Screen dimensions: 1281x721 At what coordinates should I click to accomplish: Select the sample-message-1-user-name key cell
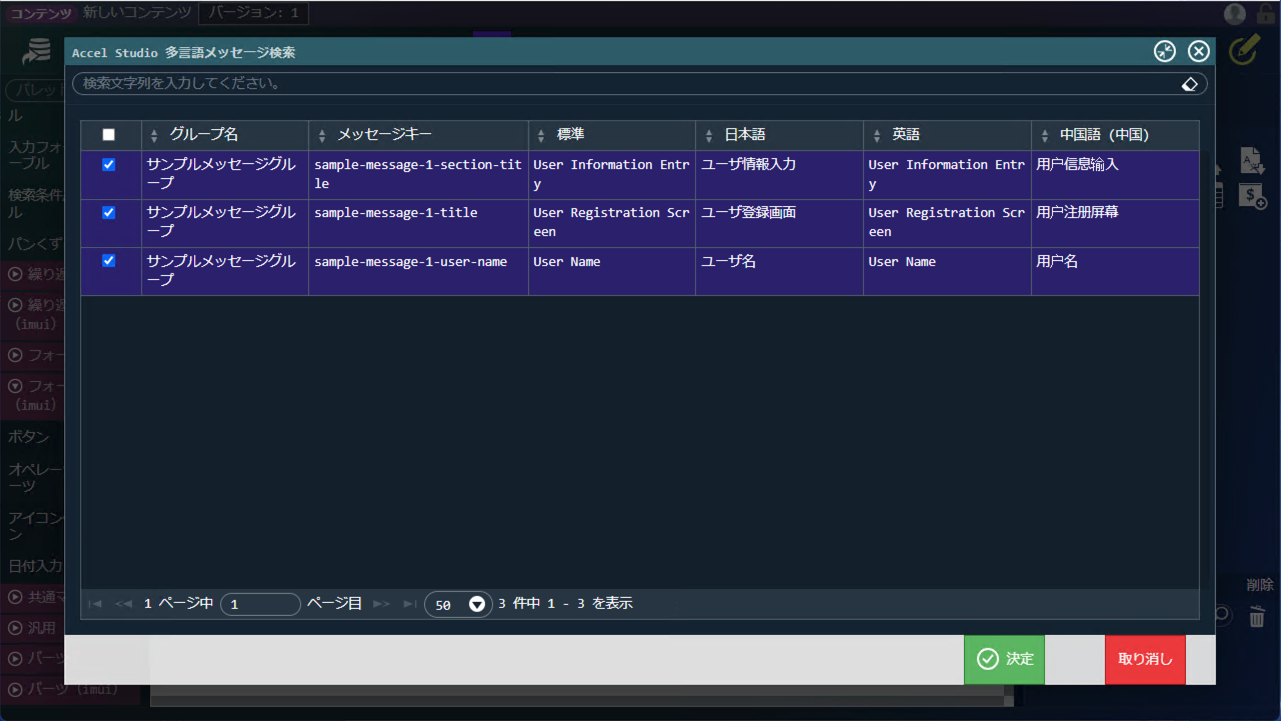click(418, 271)
